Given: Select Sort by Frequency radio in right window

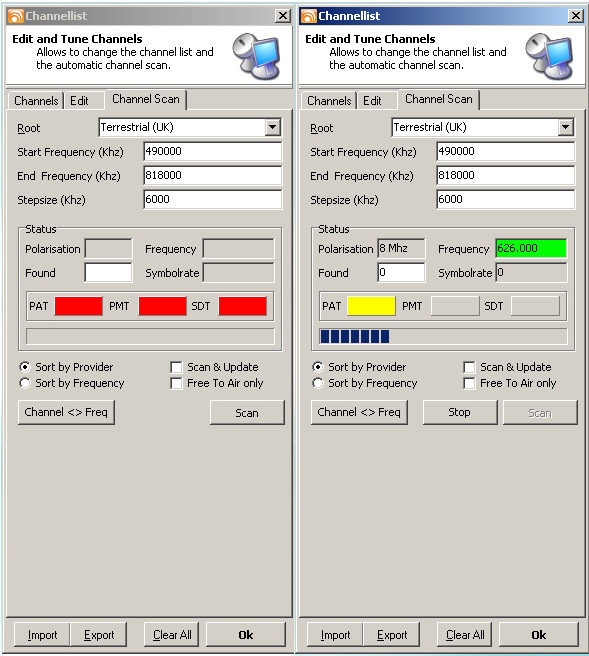Looking at the screenshot, I should pos(318,383).
